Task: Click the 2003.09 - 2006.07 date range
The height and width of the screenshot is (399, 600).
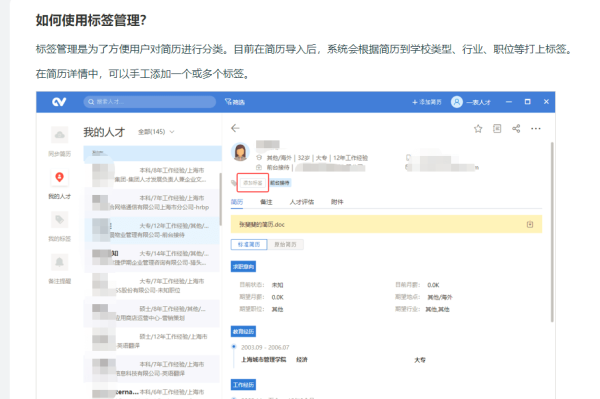Action: click(x=265, y=347)
